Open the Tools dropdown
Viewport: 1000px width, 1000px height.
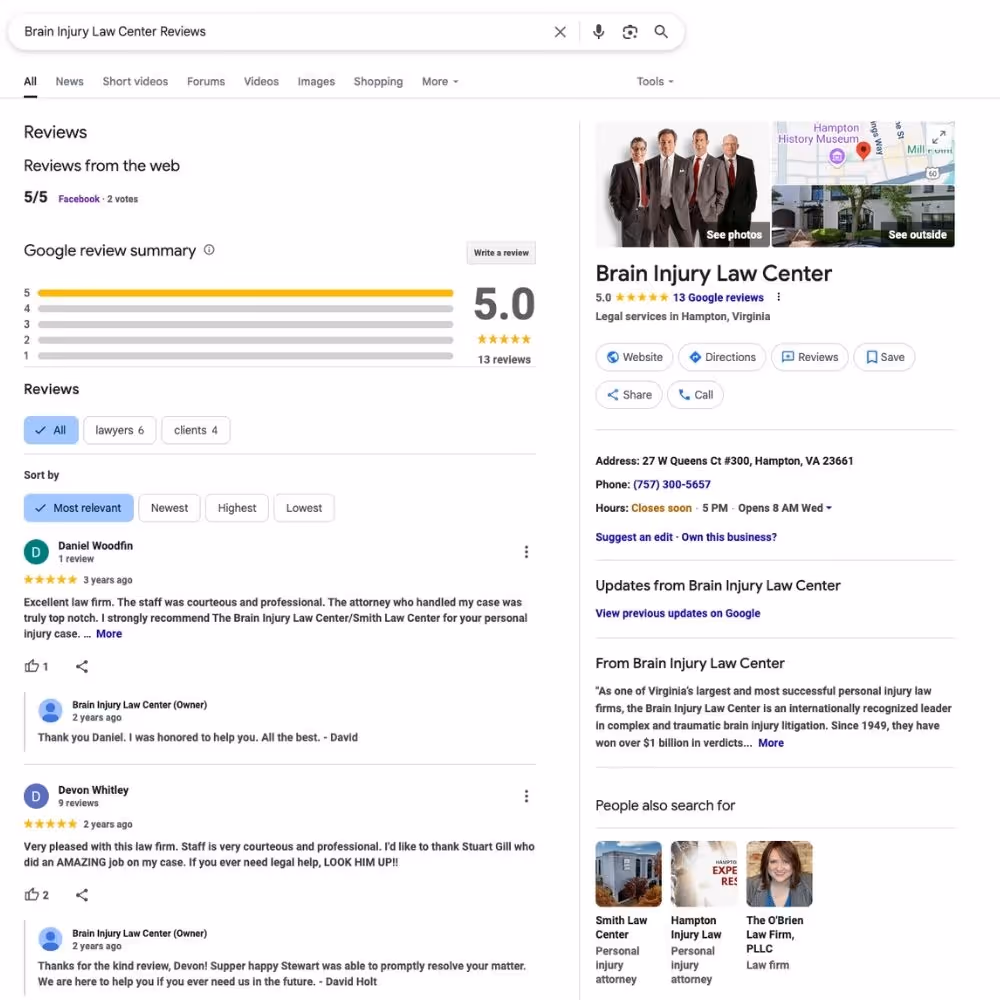[655, 82]
